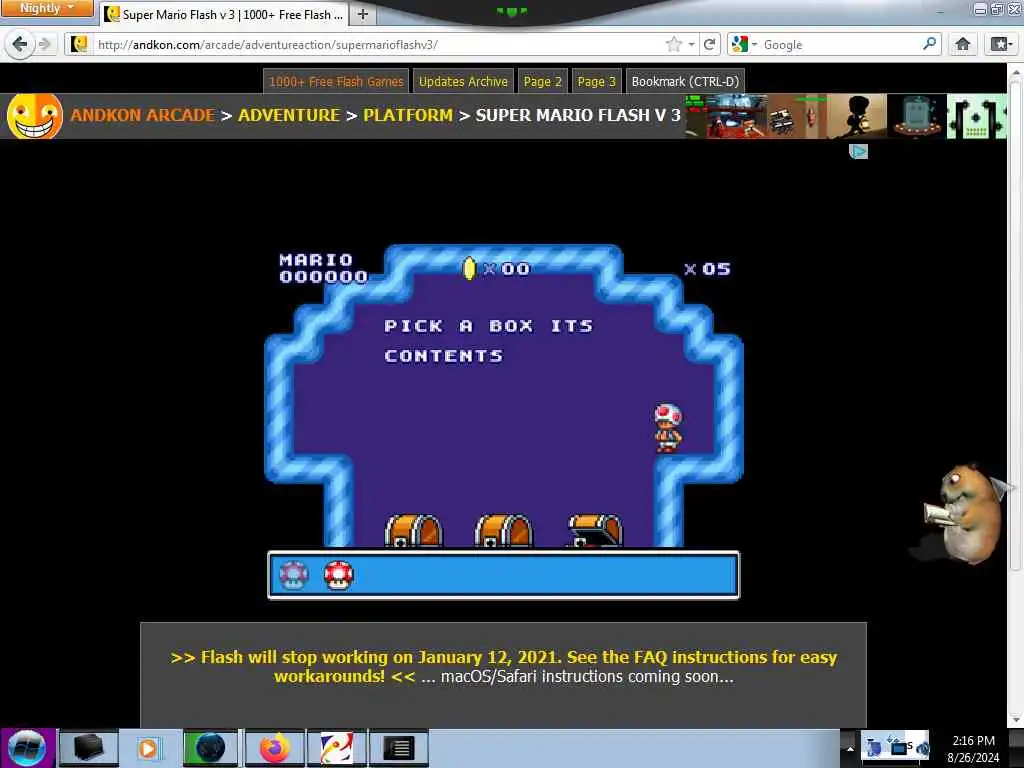Open the red and blue swirl taskbar app
The height and width of the screenshot is (768, 1024).
[336, 748]
